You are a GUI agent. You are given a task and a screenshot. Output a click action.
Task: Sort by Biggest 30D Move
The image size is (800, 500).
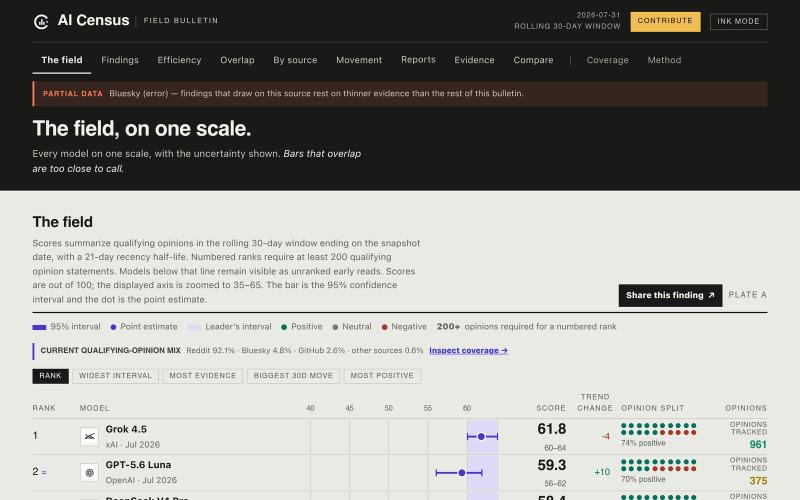(293, 376)
